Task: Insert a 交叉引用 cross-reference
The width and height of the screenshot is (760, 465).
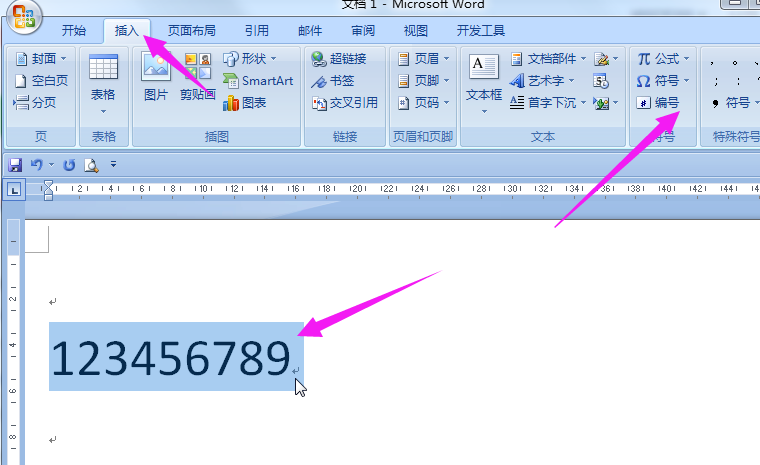Action: (x=345, y=103)
